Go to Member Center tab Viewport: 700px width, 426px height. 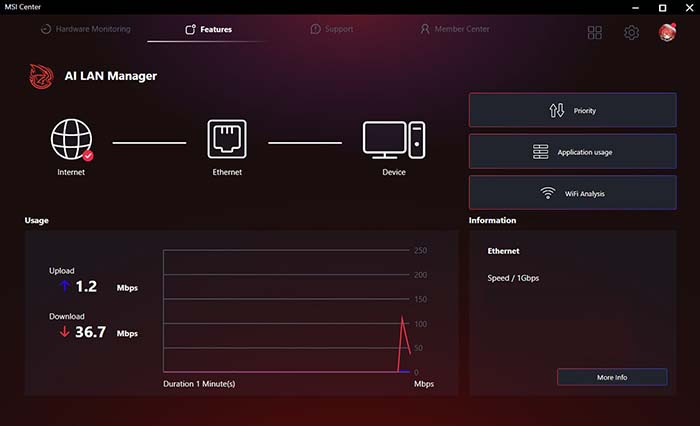456,29
